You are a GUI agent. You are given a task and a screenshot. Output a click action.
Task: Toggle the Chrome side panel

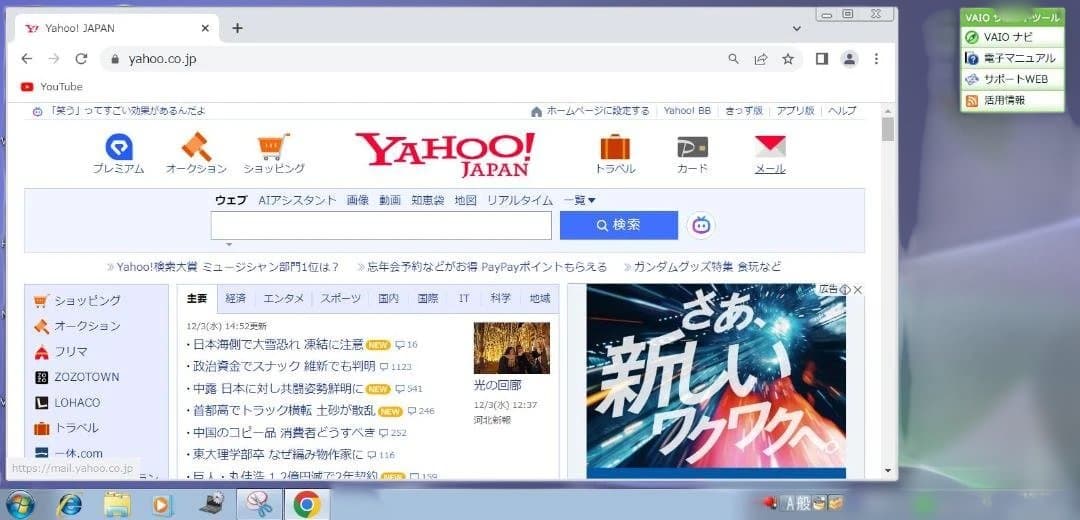click(822, 59)
